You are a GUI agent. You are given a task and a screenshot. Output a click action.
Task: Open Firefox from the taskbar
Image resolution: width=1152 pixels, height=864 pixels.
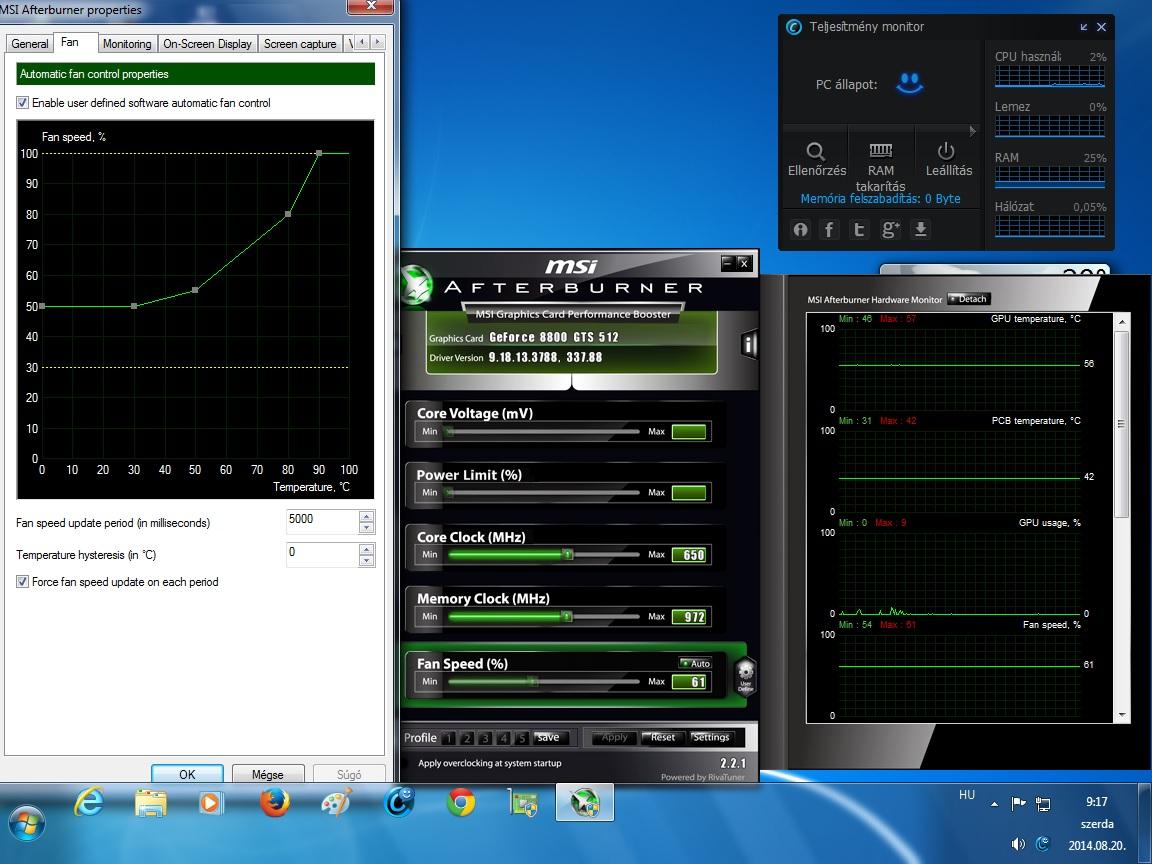pyautogui.click(x=274, y=802)
